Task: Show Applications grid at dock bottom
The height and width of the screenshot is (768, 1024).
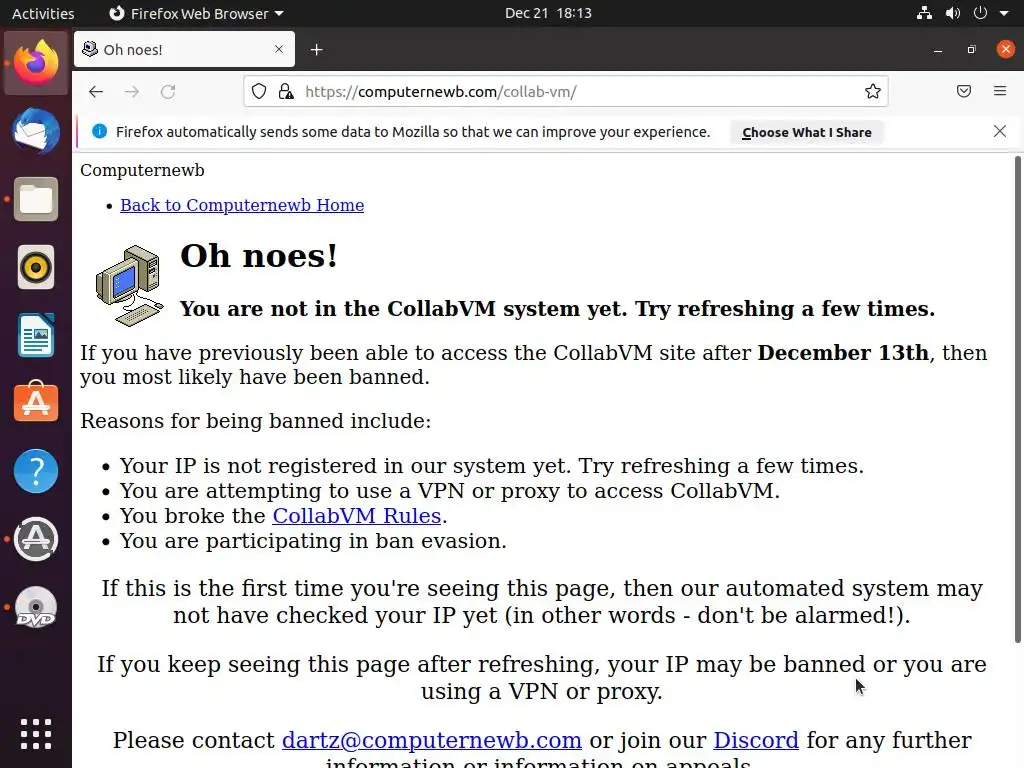Action: (x=36, y=734)
